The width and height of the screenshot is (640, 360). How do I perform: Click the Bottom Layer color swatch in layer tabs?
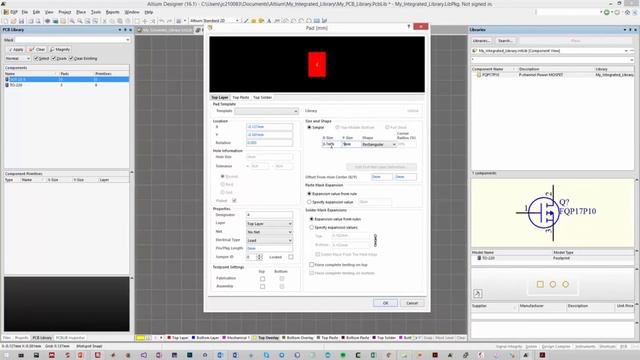tap(193, 338)
